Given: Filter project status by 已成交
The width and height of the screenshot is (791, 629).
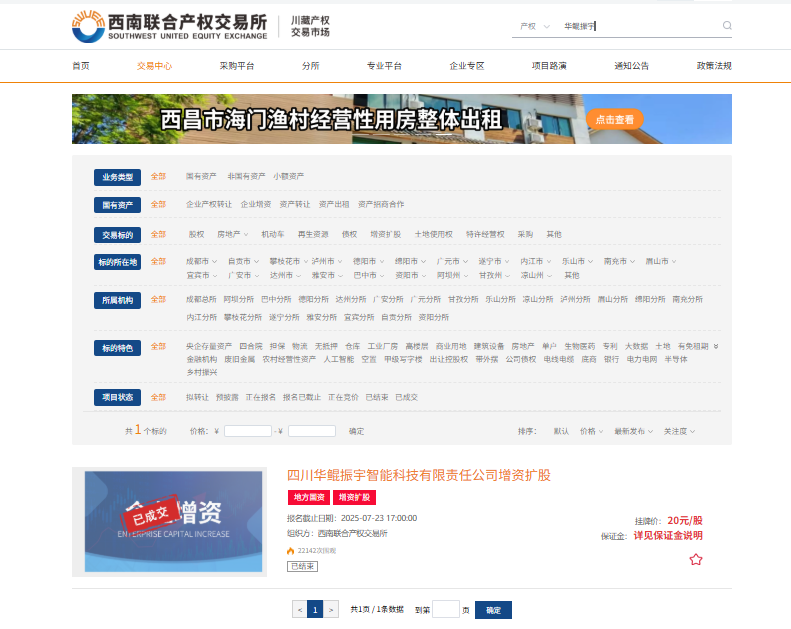Looking at the screenshot, I should point(407,397).
